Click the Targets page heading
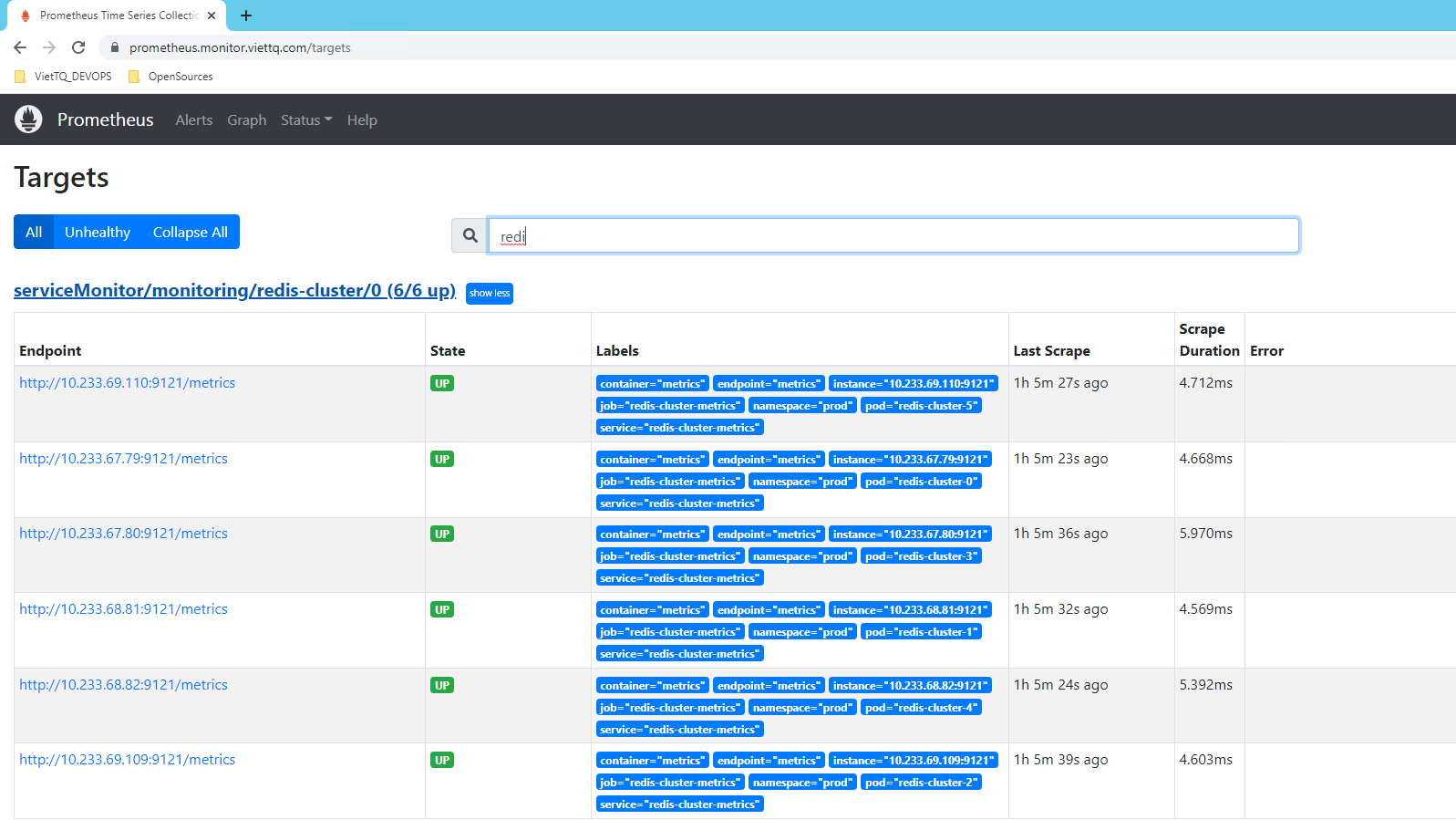This screenshot has width=1456, height=820. [61, 178]
